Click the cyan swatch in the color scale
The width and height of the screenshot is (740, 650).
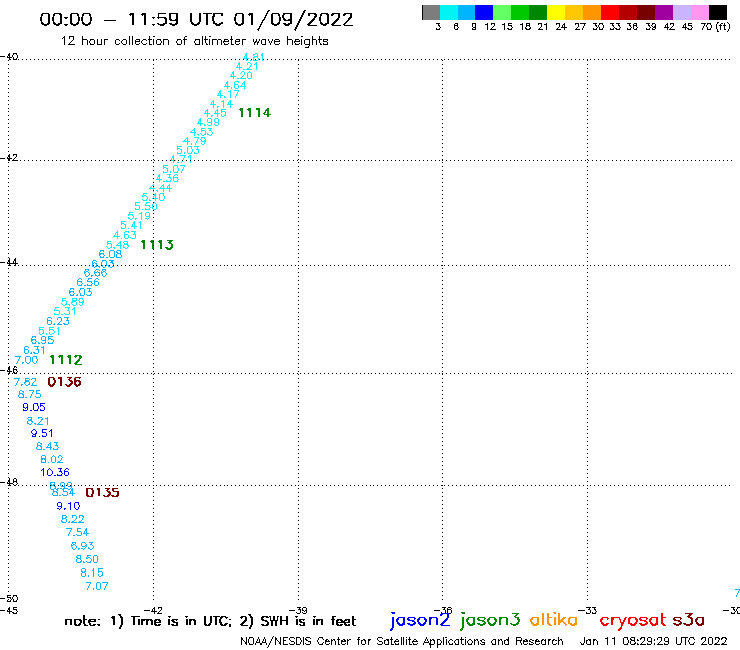click(x=449, y=13)
